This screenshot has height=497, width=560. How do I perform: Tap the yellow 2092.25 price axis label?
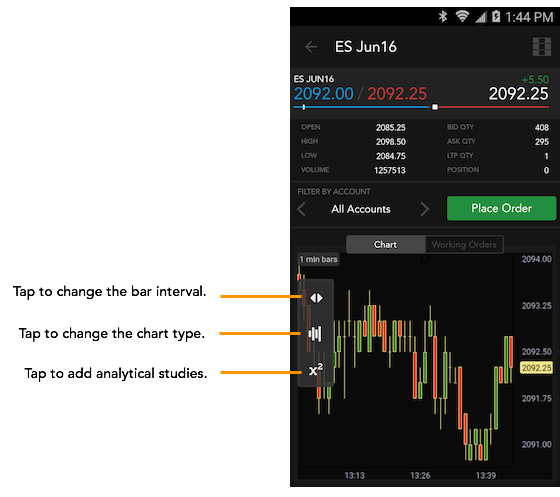536,368
